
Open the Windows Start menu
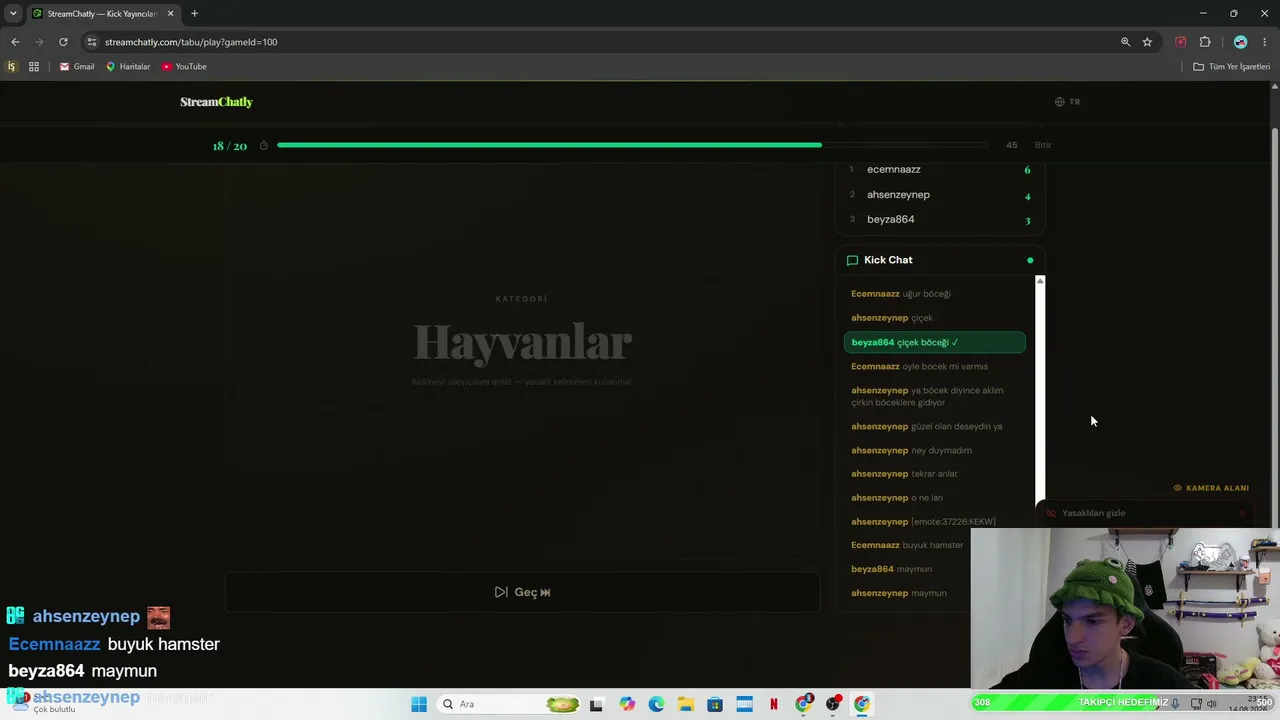pos(419,704)
